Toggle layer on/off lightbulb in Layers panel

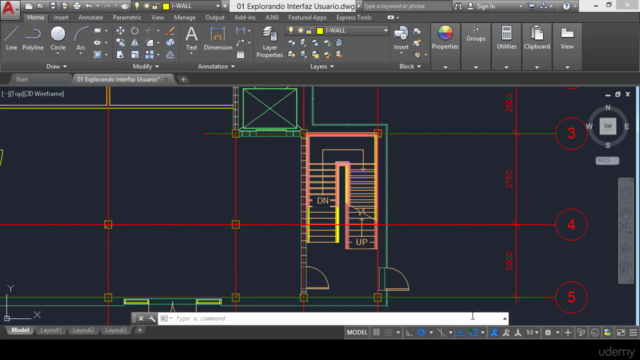tap(291, 31)
